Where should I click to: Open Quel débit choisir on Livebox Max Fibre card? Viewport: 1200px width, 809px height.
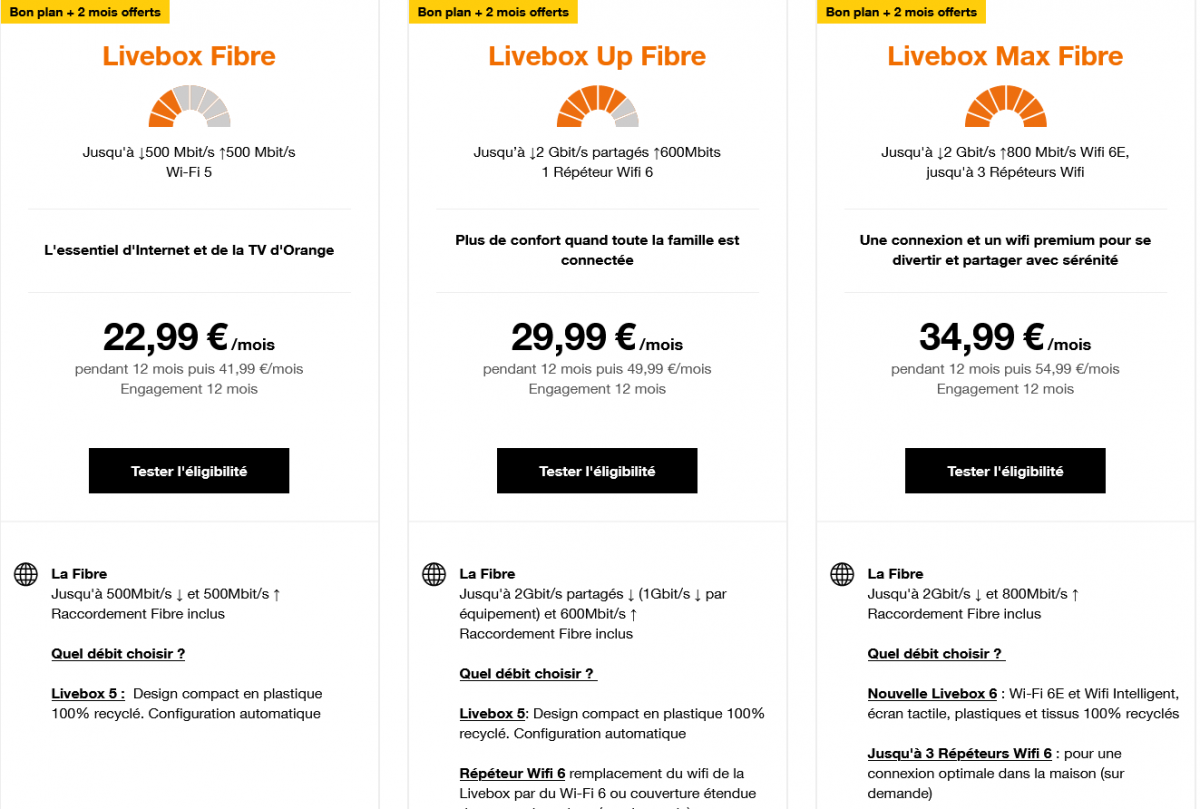[x=934, y=653]
